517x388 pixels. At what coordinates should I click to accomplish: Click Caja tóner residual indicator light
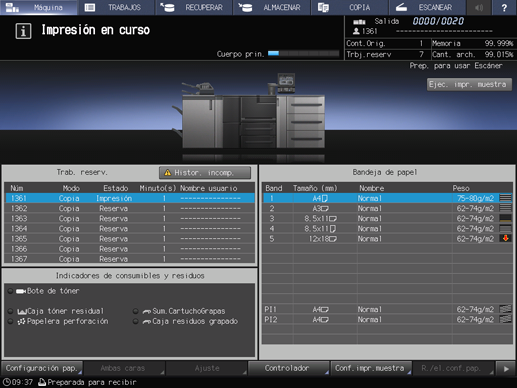tap(10, 311)
